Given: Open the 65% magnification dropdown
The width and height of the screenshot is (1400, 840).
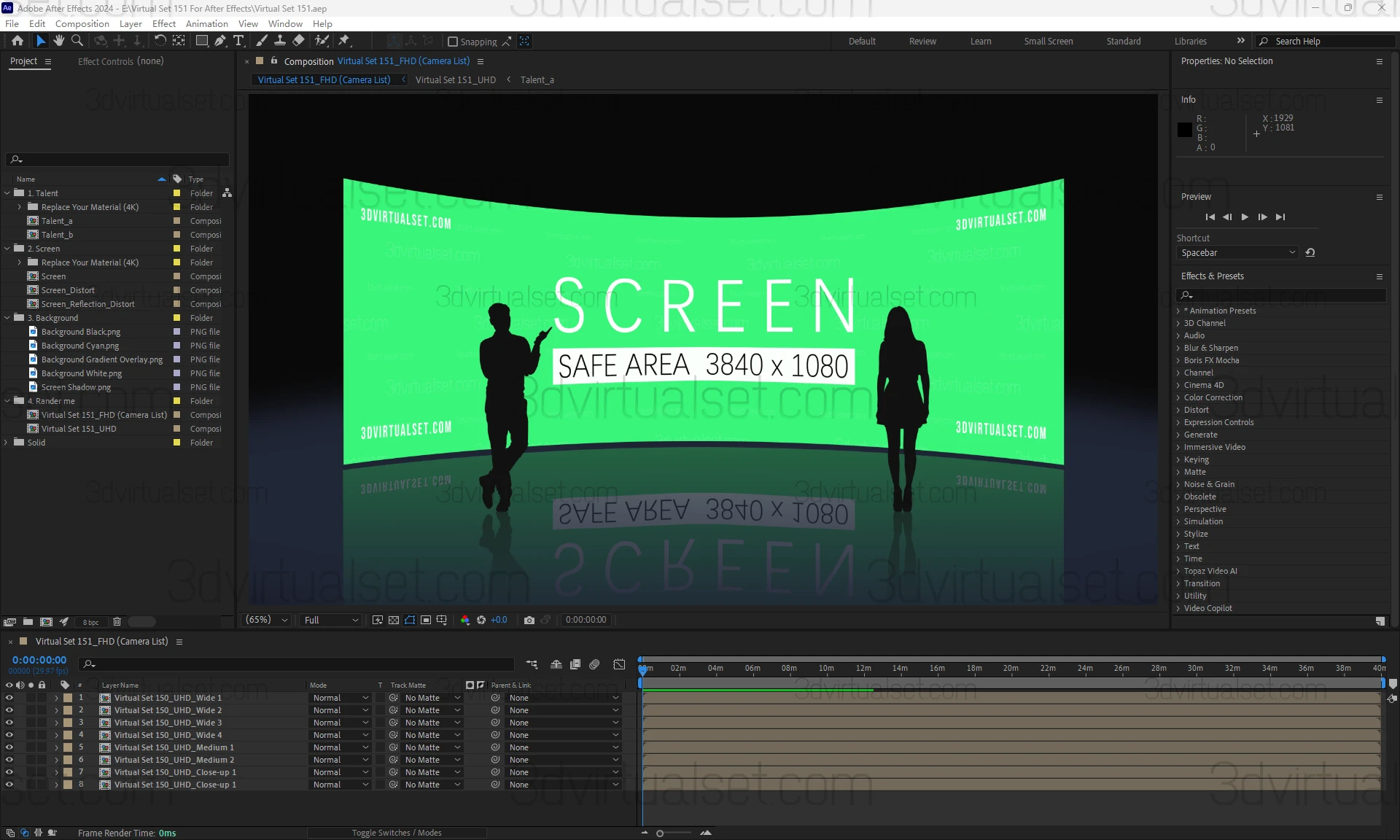Looking at the screenshot, I should coord(267,620).
